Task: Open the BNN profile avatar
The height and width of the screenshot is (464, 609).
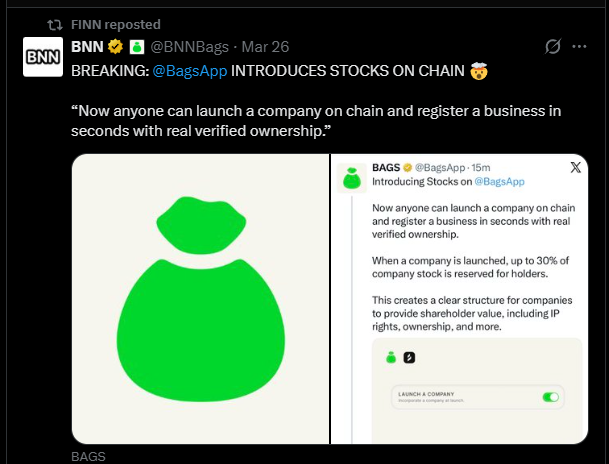Action: 42,58
